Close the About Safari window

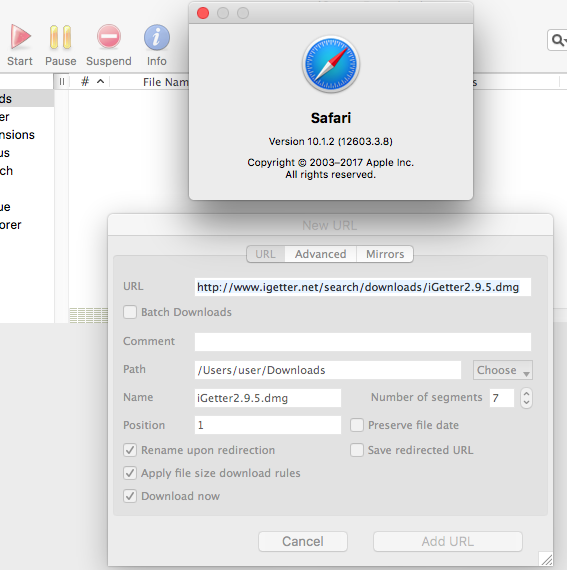click(203, 13)
